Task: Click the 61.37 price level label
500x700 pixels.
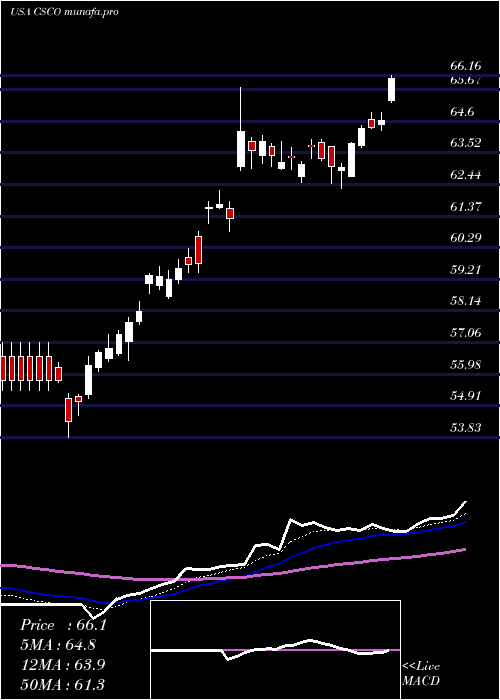Action: pos(466,206)
